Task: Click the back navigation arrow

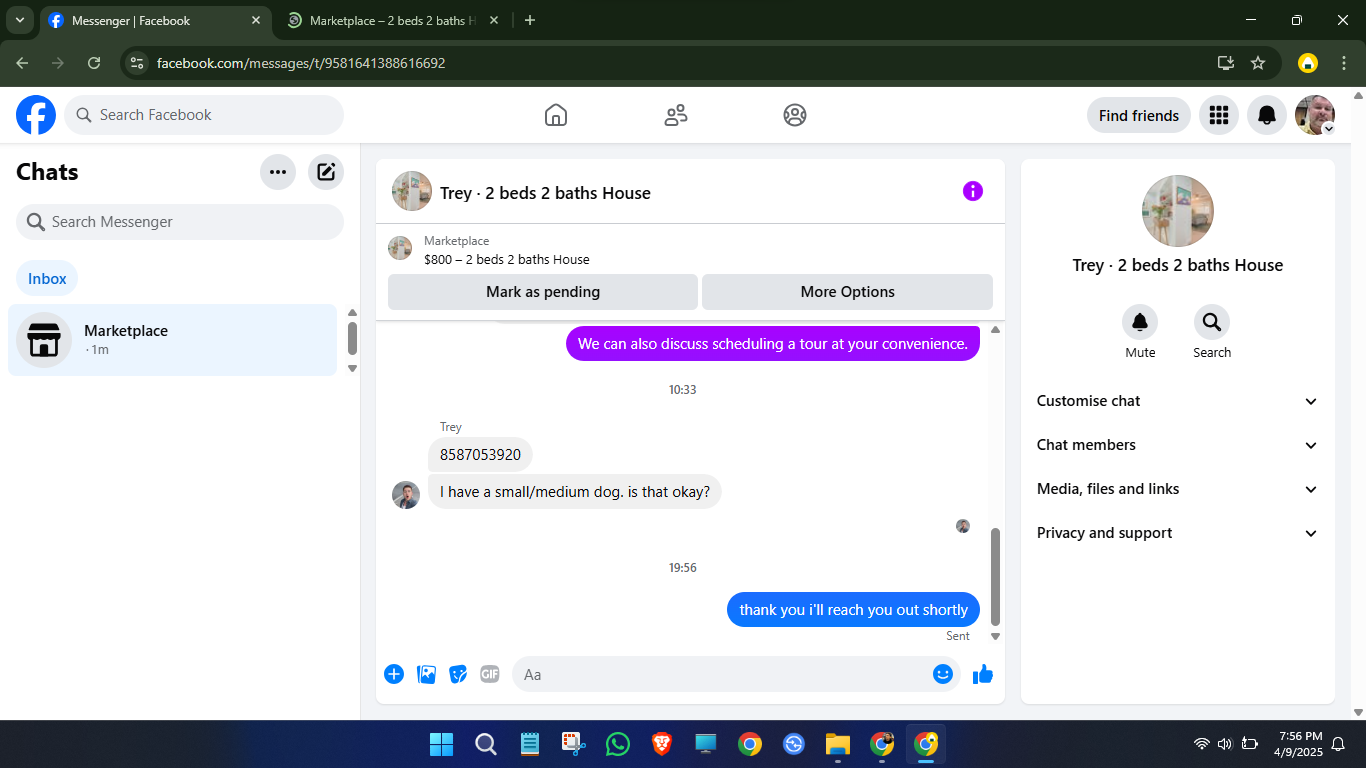Action: 22,63
